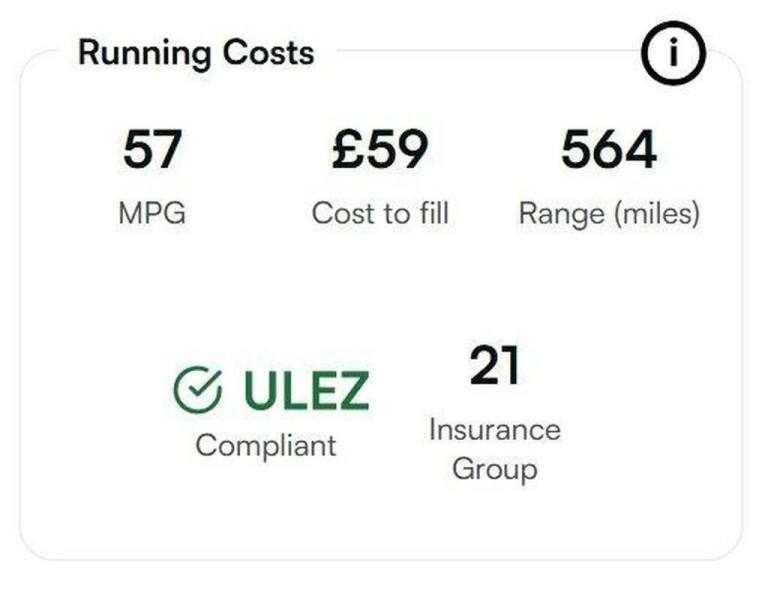This screenshot has height=590, width=768.
Task: Click the word "Group" below Insurance
Action: click(494, 469)
